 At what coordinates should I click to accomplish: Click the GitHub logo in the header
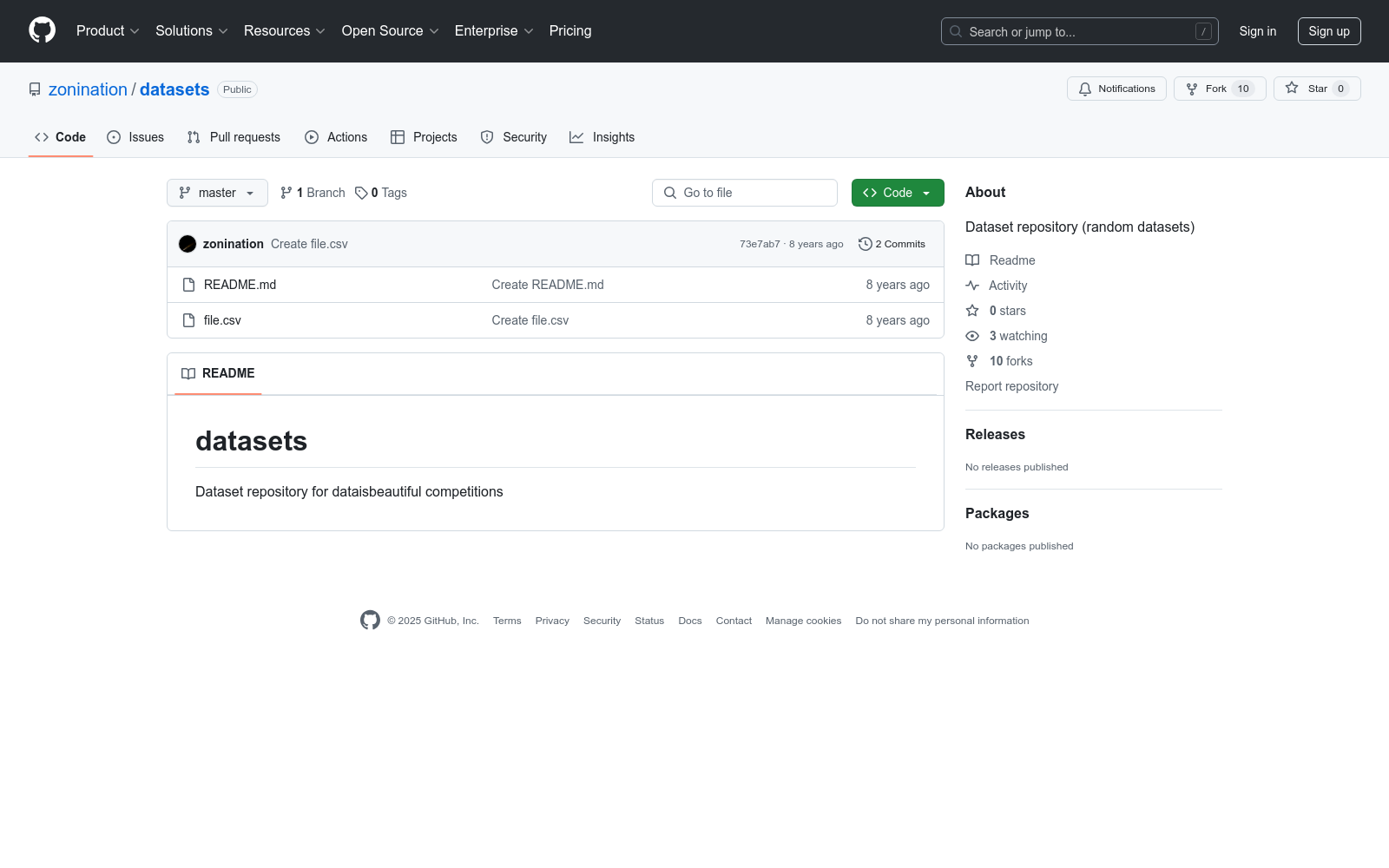[42, 30]
